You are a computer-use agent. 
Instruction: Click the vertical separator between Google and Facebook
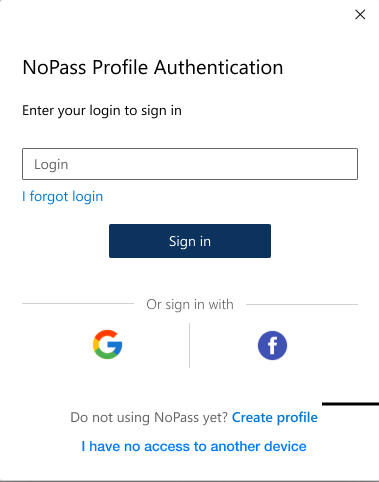189,345
